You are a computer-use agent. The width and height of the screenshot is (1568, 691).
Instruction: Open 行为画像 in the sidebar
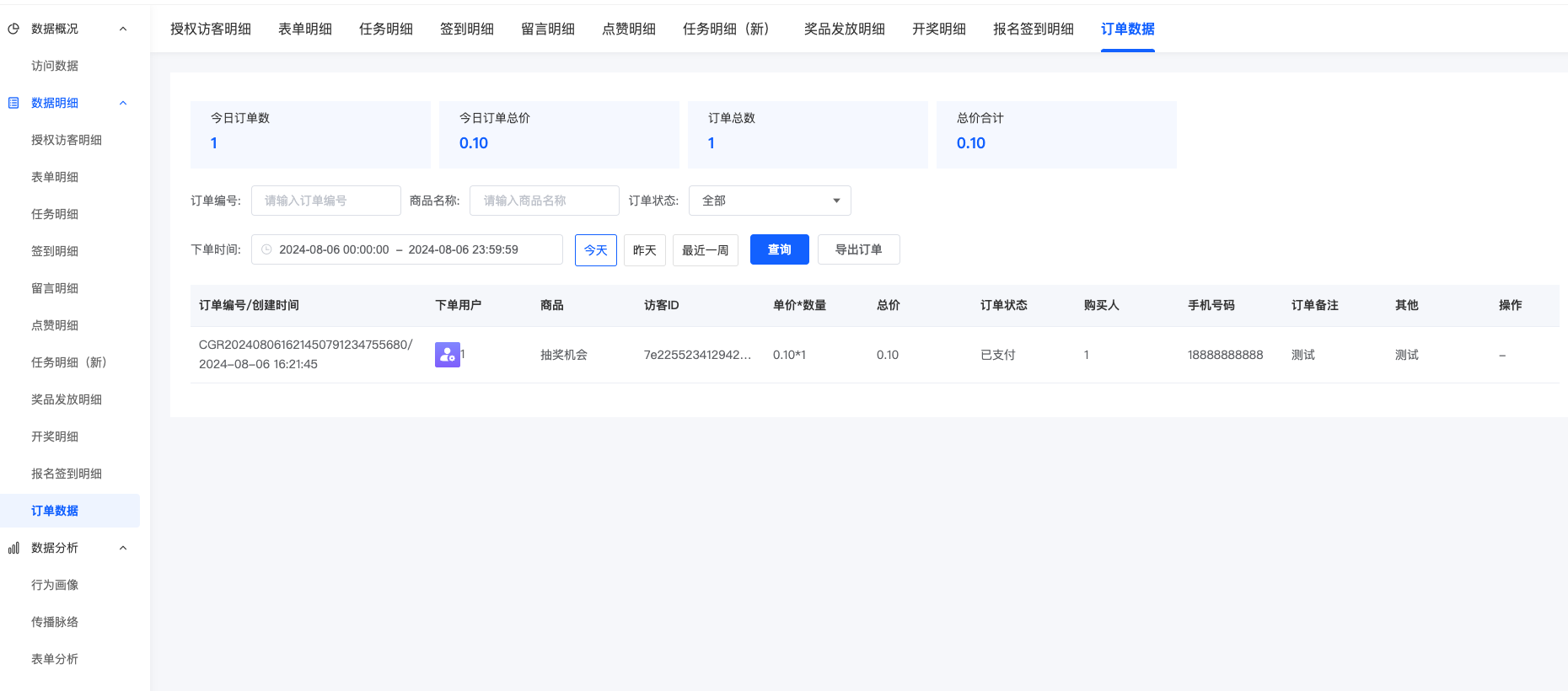(x=55, y=585)
